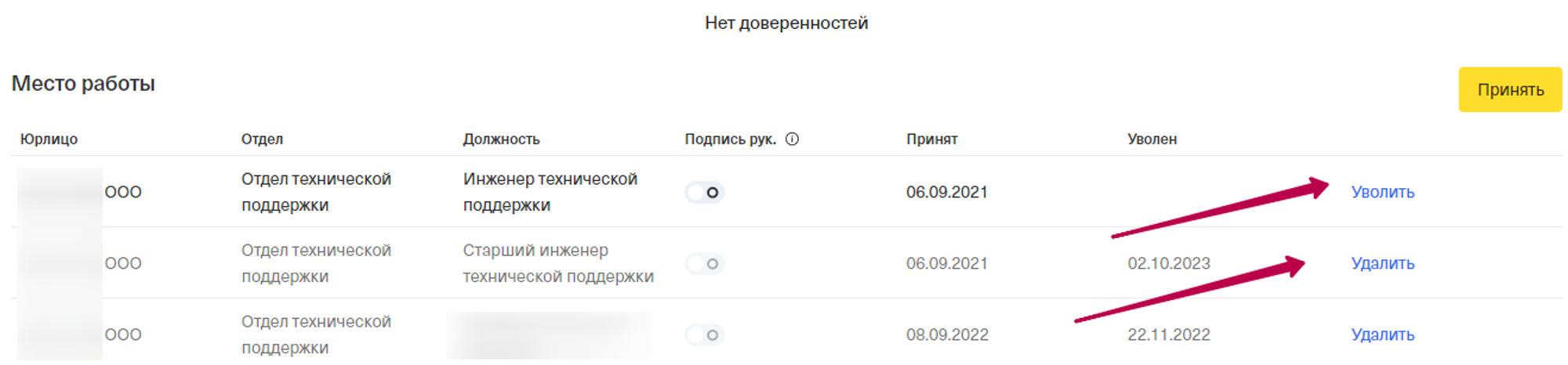
Task: Click the Подпись рук. column header label
Action: tap(730, 139)
